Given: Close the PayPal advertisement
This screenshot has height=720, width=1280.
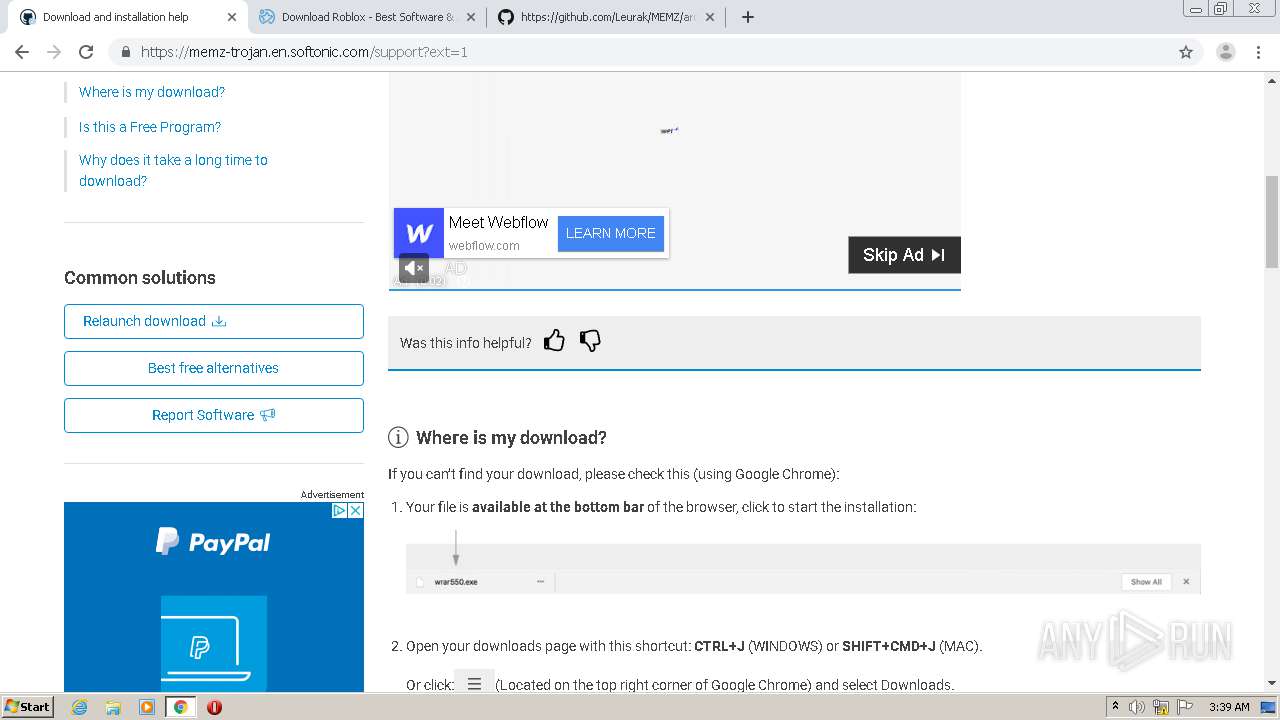Looking at the screenshot, I should (x=355, y=510).
